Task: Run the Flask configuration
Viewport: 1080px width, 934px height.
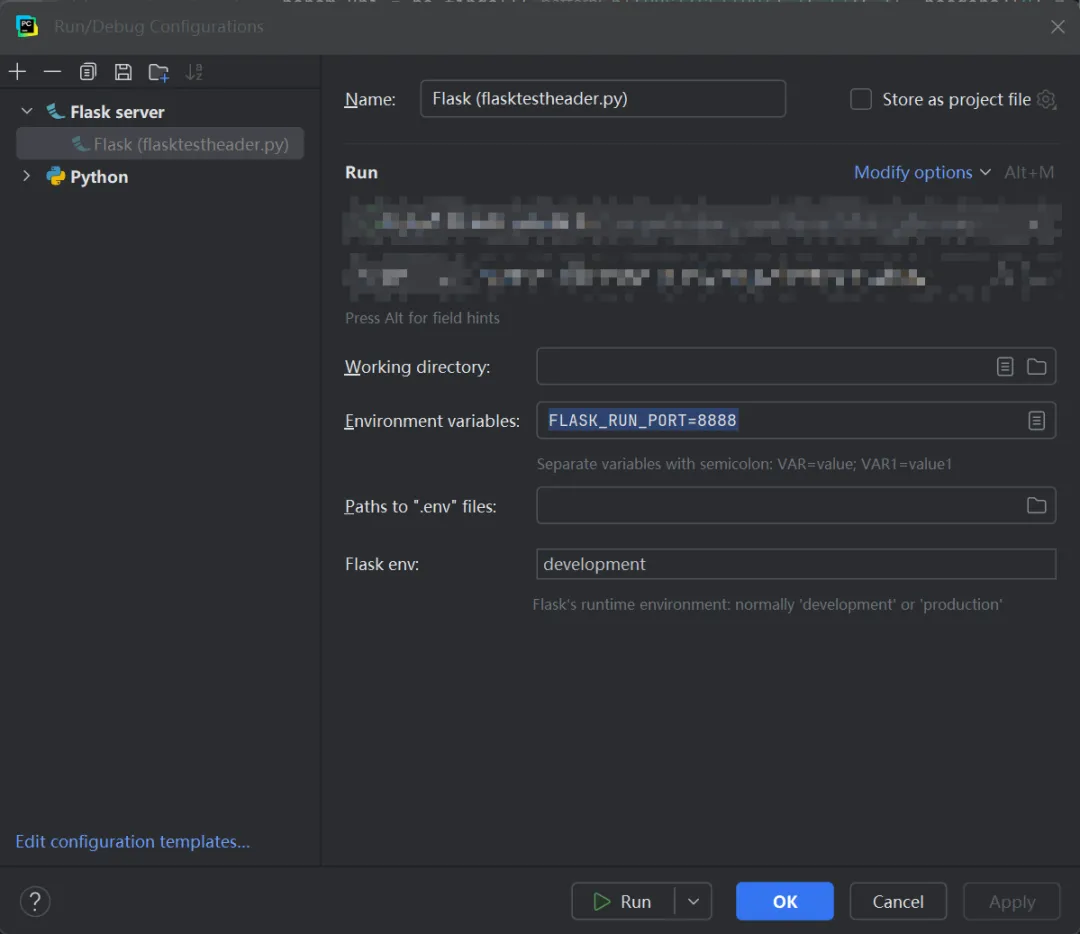Action: tap(623, 901)
